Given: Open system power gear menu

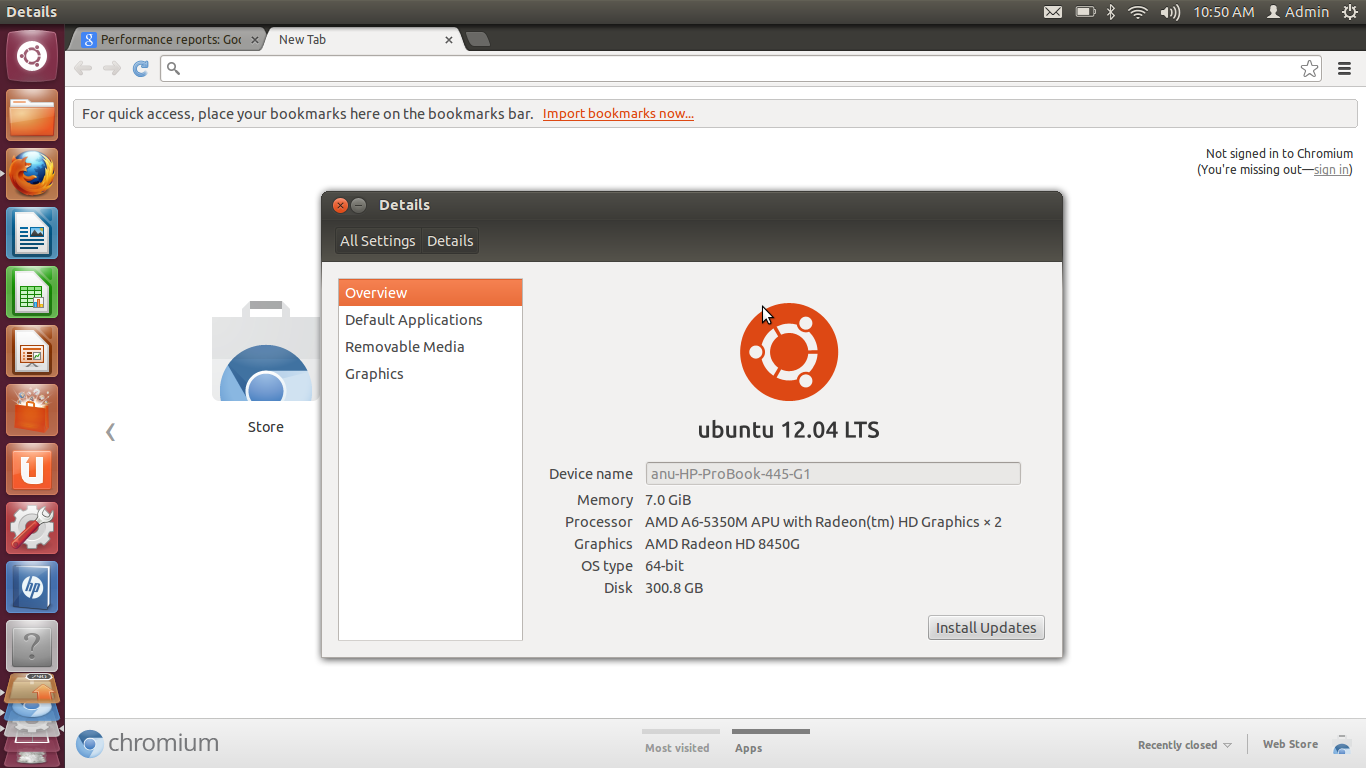Looking at the screenshot, I should pos(1350,12).
